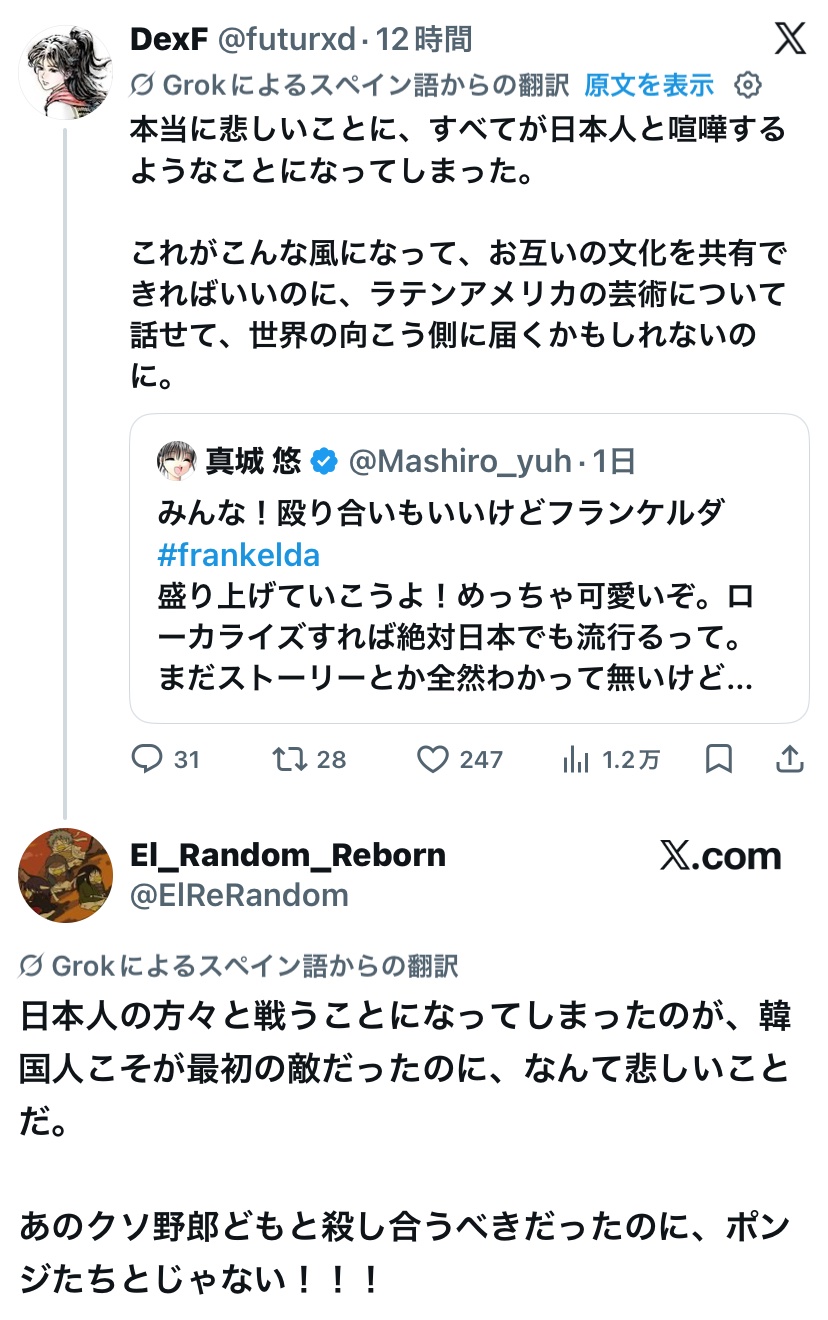Open the @ElReRandom handle
828x1320 pixels.
[x=239, y=895]
